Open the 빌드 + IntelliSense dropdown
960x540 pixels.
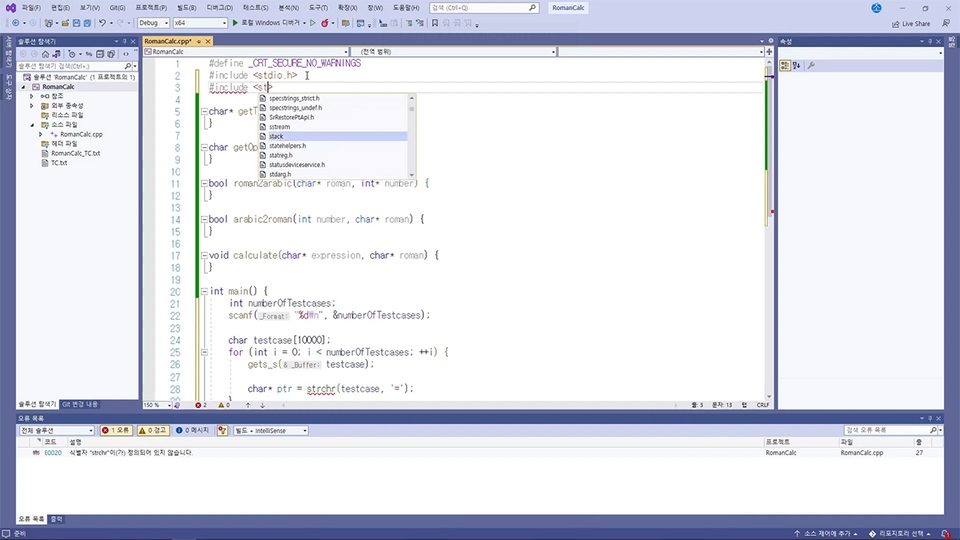click(270, 430)
